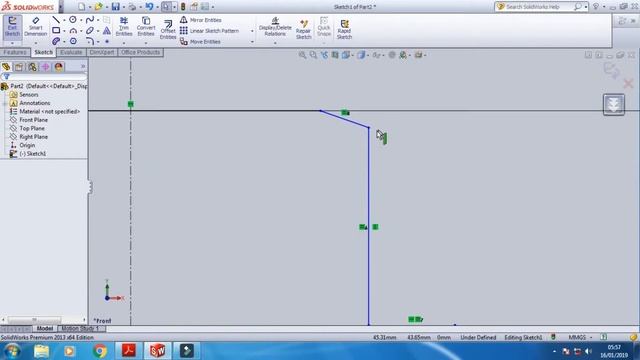
Task: Open the PropertyManager tab
Action: [19, 67]
